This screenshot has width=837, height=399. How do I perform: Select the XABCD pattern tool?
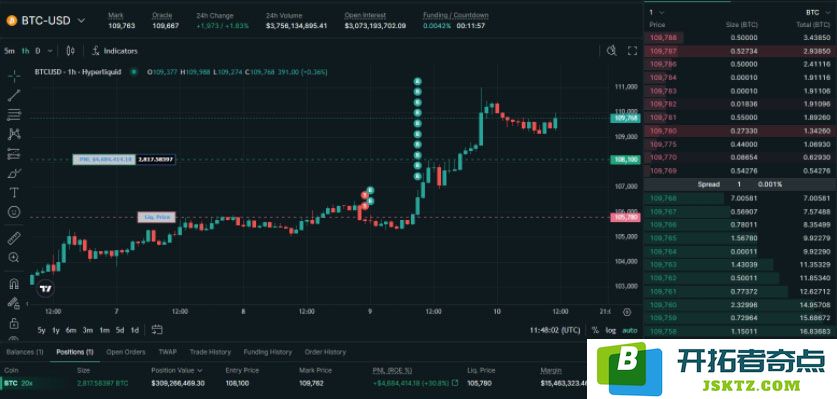(x=14, y=134)
